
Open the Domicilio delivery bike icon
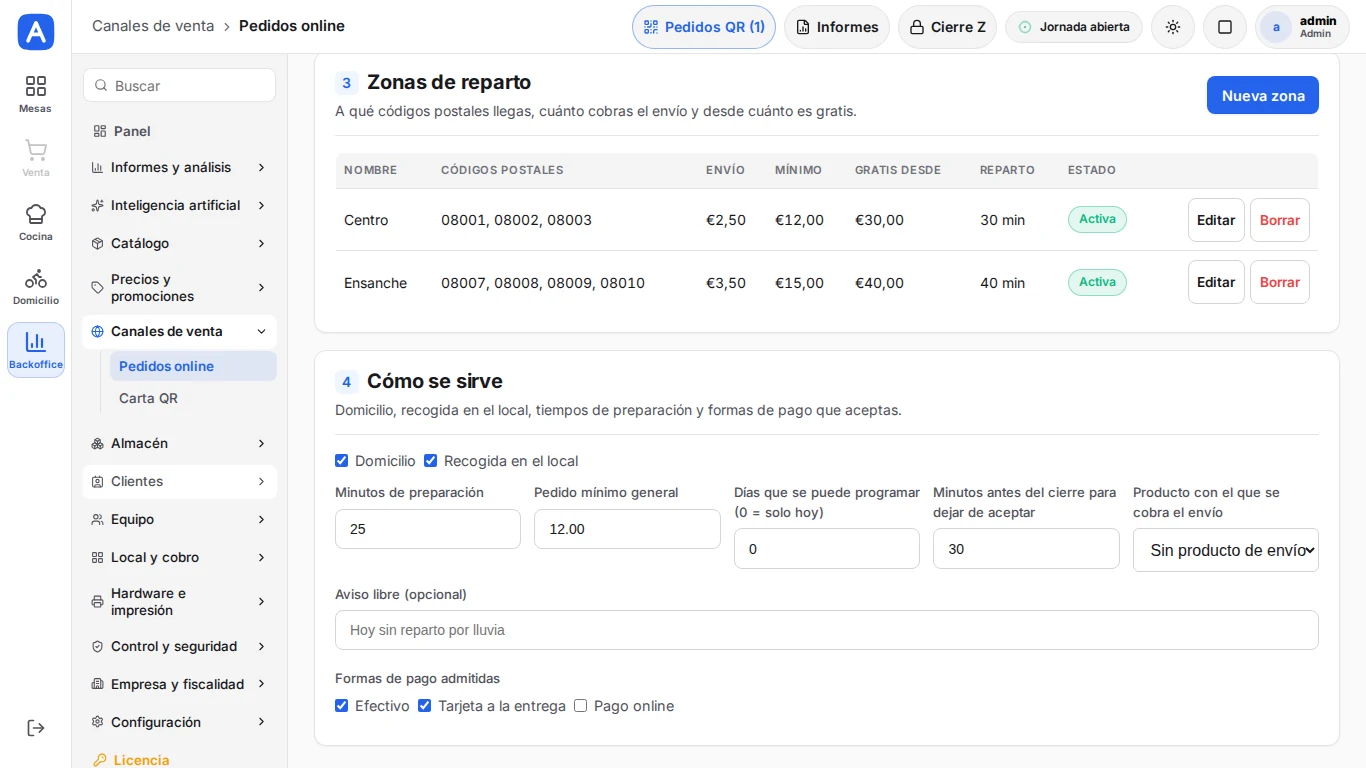(x=36, y=278)
